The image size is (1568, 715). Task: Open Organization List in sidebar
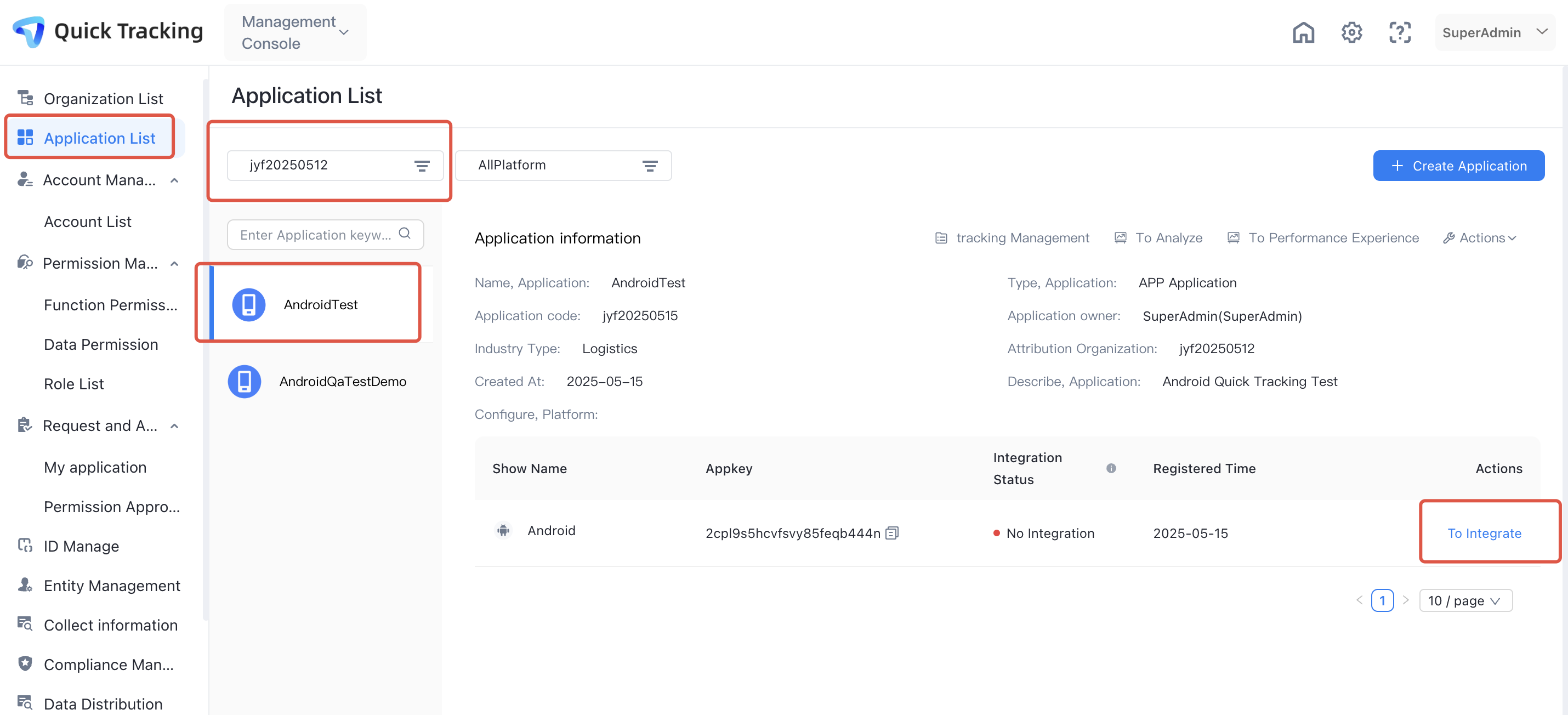coord(103,99)
